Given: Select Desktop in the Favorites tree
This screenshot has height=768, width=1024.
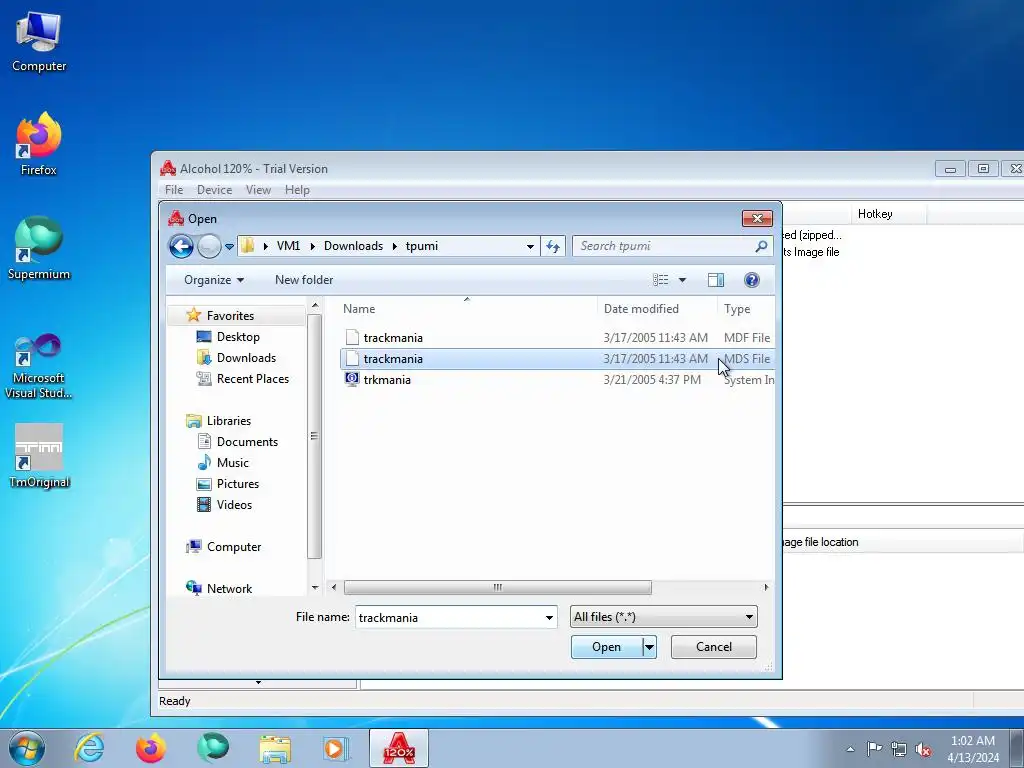Looking at the screenshot, I should click(x=238, y=337).
